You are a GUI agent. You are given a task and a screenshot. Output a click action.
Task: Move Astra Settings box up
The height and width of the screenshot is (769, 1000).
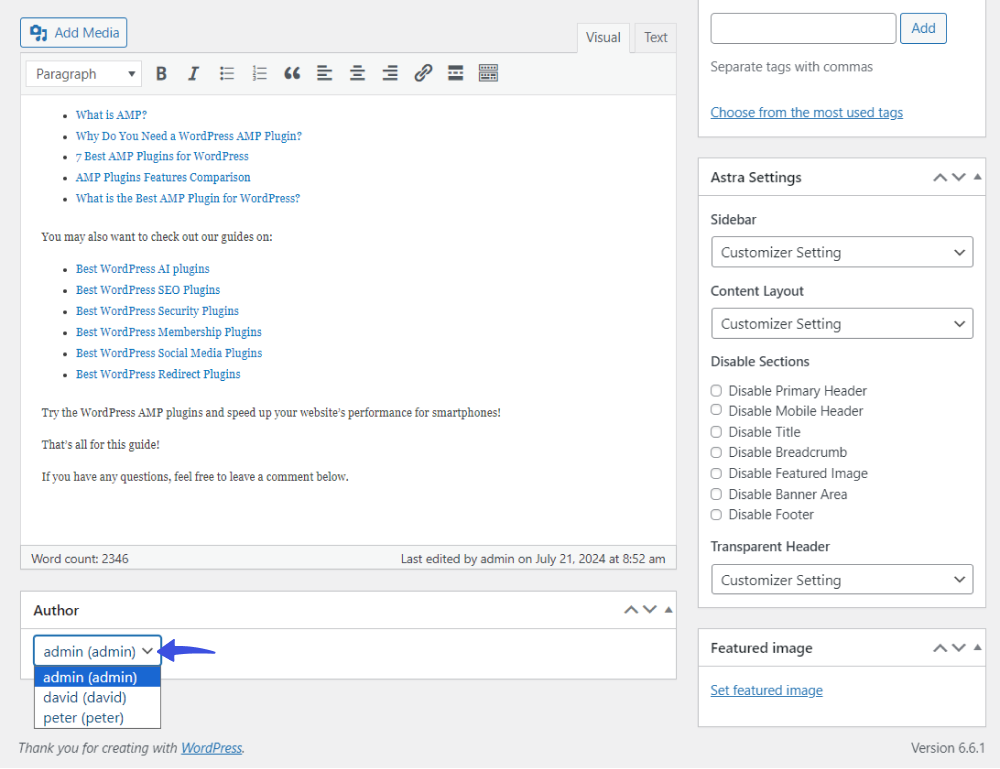coord(940,177)
